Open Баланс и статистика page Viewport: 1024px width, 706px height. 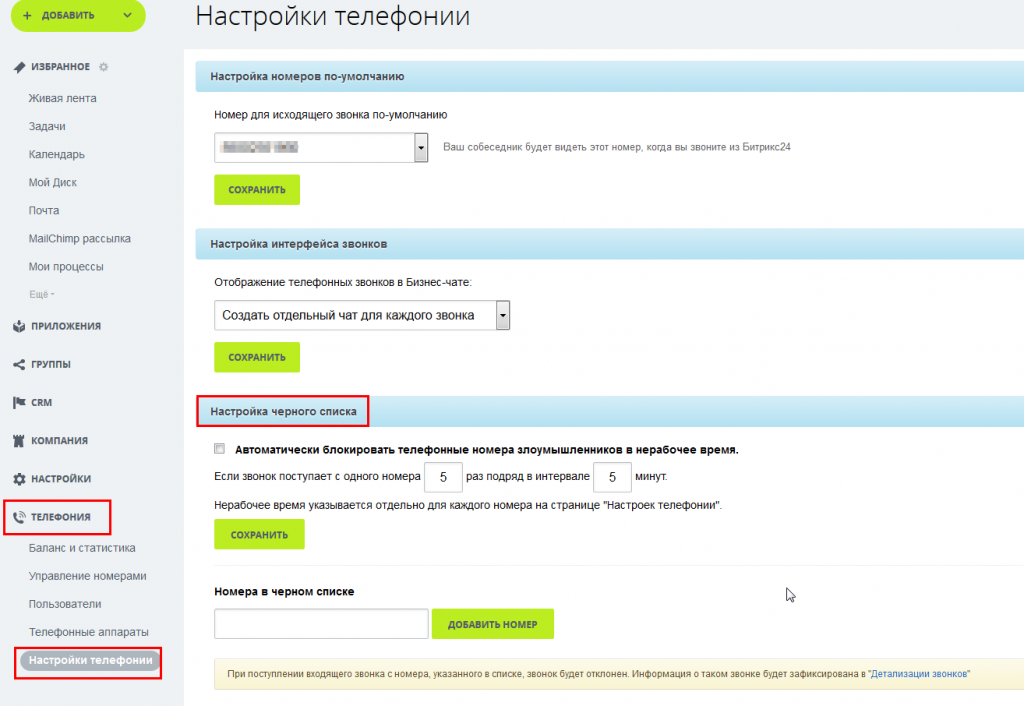tap(82, 548)
